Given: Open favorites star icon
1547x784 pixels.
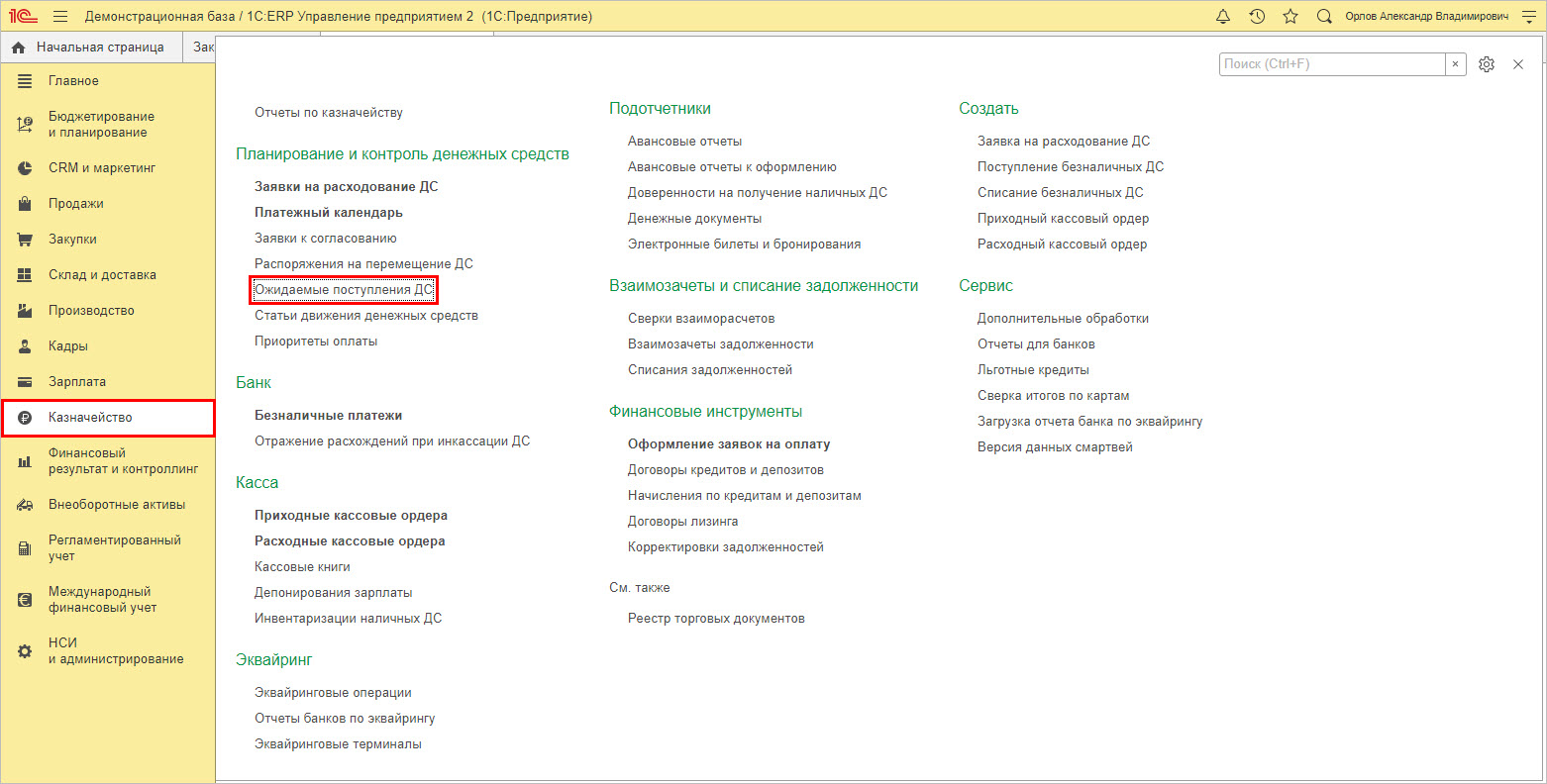Looking at the screenshot, I should pyautogui.click(x=1290, y=16).
